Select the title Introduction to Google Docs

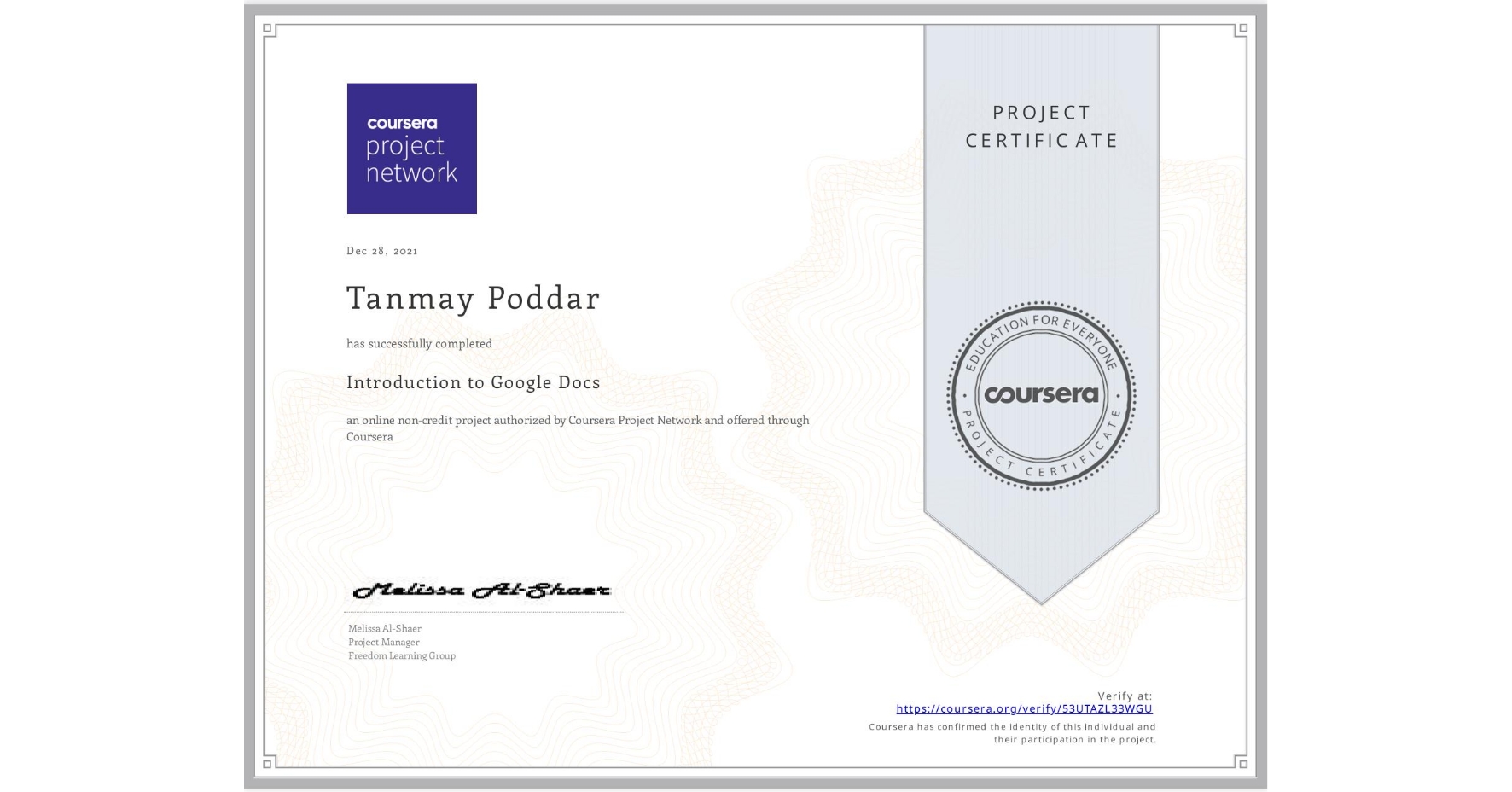click(474, 382)
